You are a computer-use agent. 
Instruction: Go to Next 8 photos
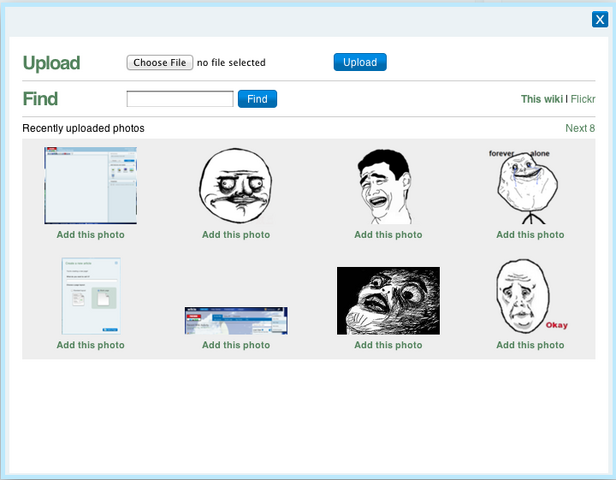click(580, 128)
